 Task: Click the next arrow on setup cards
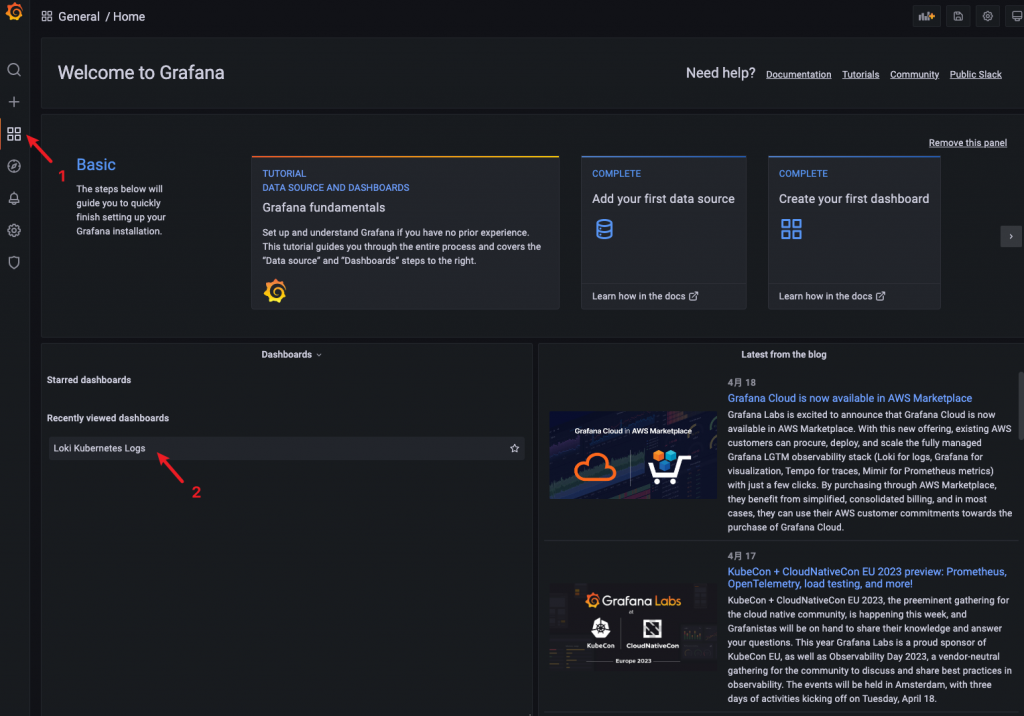click(x=1011, y=236)
